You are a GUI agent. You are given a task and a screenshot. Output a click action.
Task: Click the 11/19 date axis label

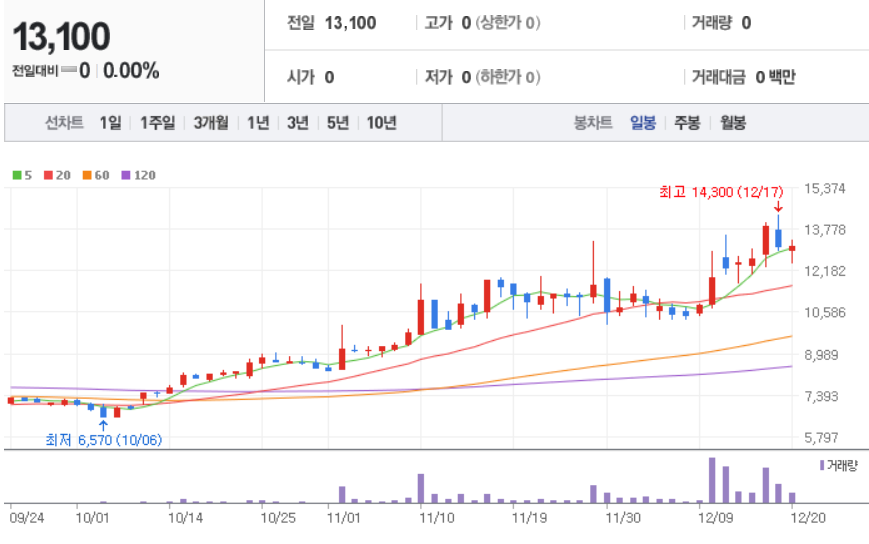click(x=529, y=518)
